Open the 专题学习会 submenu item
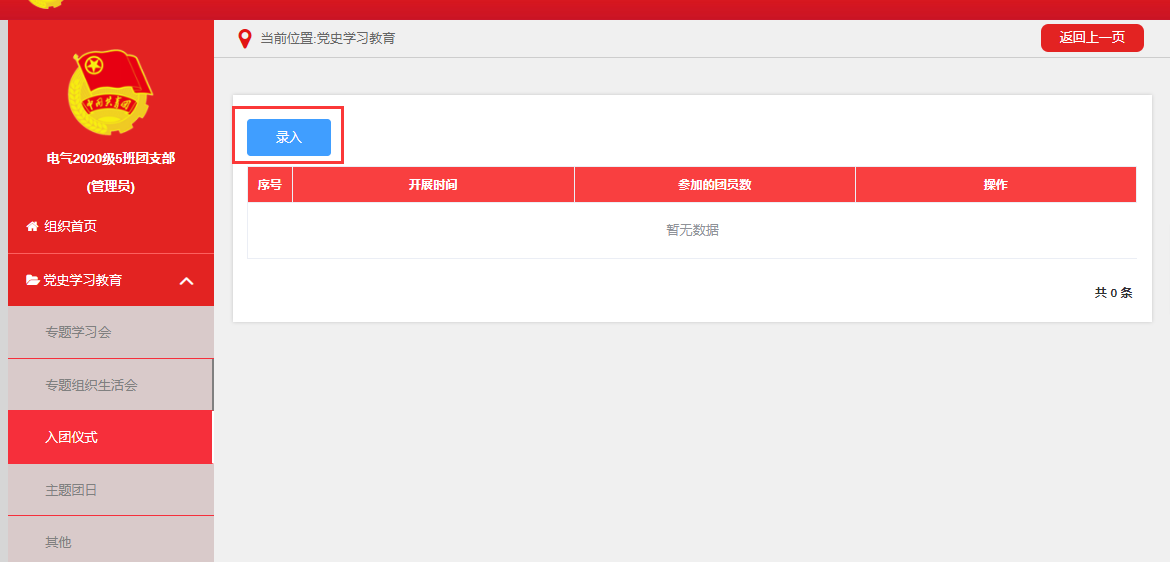This screenshot has width=1170, height=562. click(x=78, y=332)
